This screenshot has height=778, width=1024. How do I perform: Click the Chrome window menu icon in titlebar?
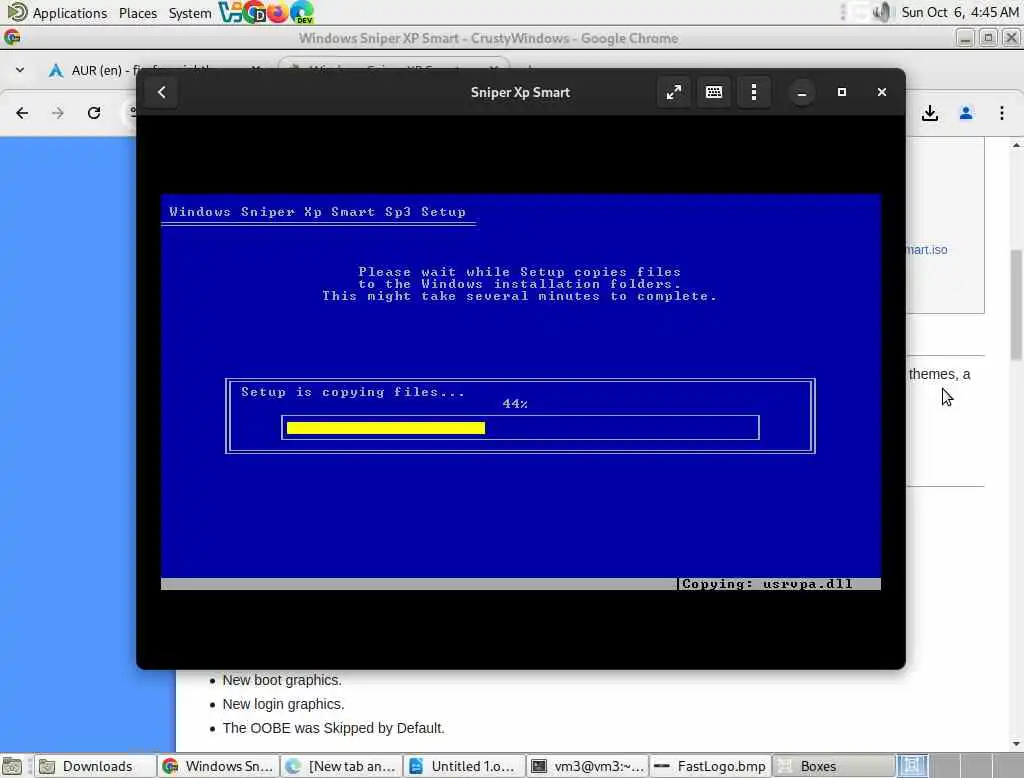pyautogui.click(x=12, y=38)
